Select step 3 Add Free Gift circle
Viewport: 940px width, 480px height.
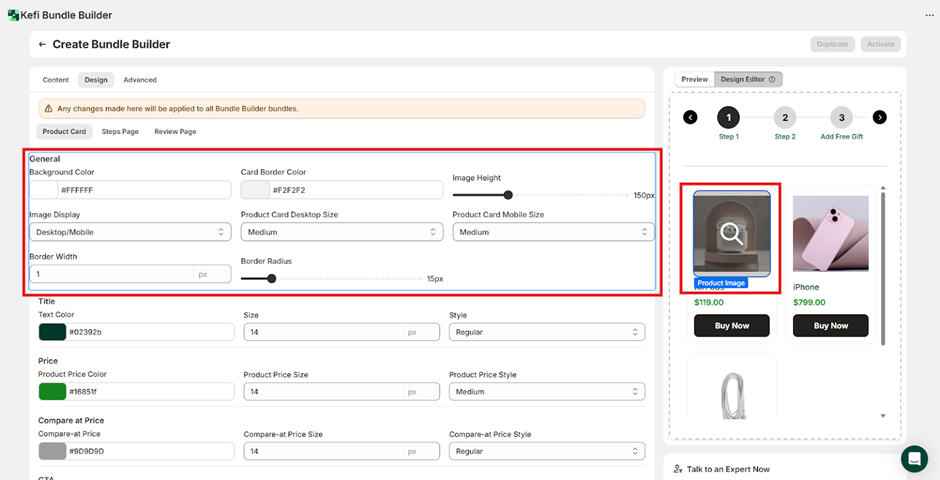click(841, 117)
